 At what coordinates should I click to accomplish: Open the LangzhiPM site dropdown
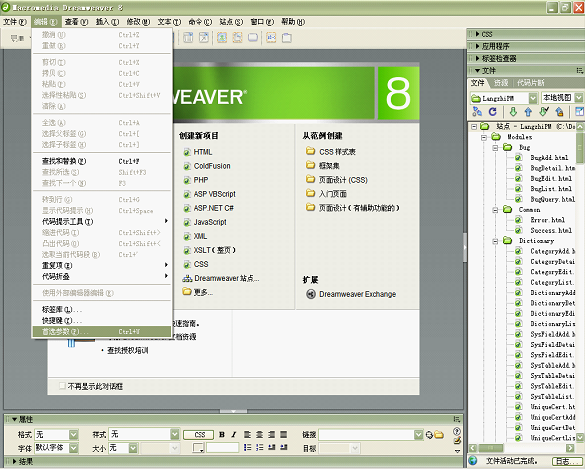pos(533,98)
